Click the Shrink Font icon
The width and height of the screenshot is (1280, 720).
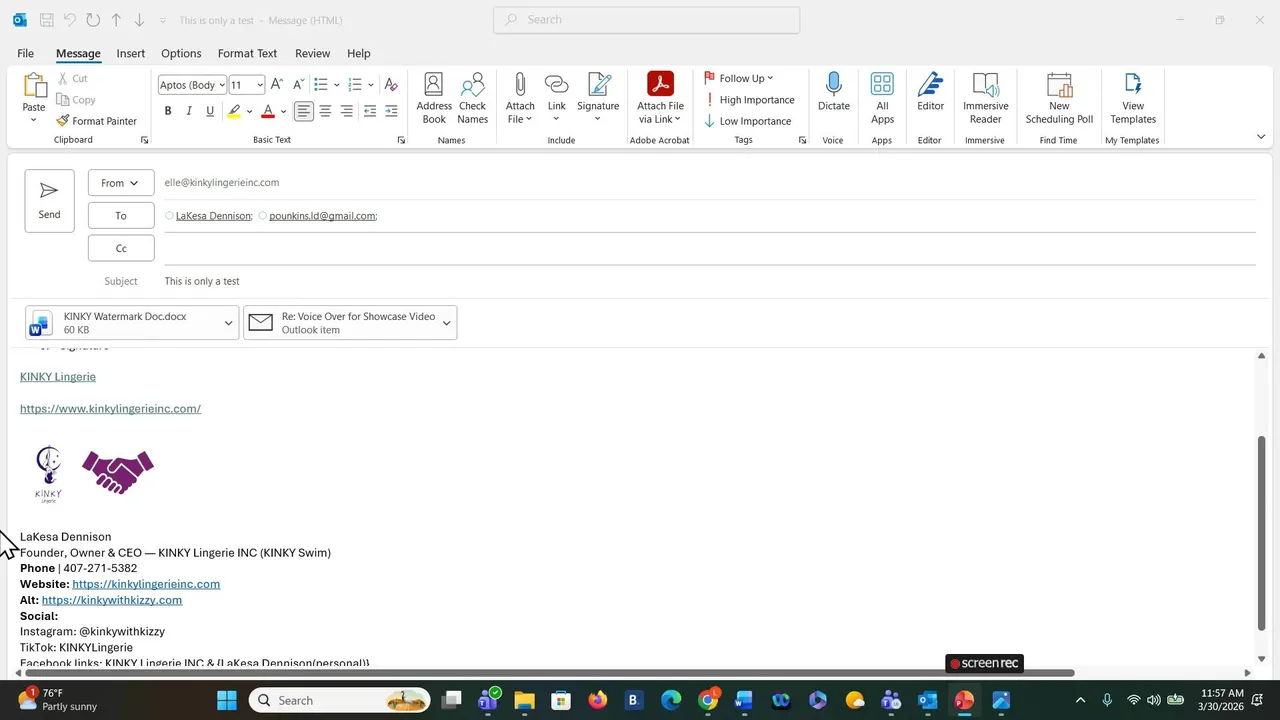[297, 85]
